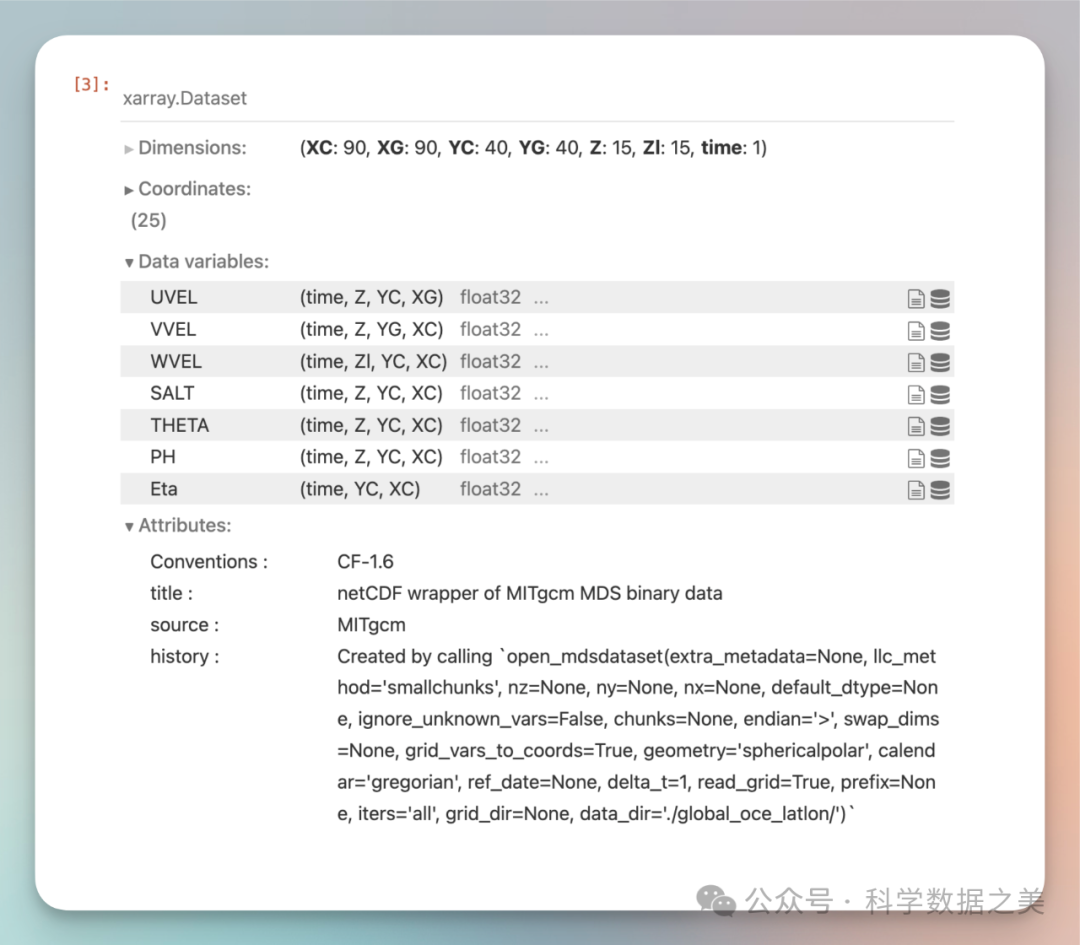The height and width of the screenshot is (945, 1080).
Task: Click the xarray.Dataset header text
Action: pyautogui.click(x=184, y=99)
